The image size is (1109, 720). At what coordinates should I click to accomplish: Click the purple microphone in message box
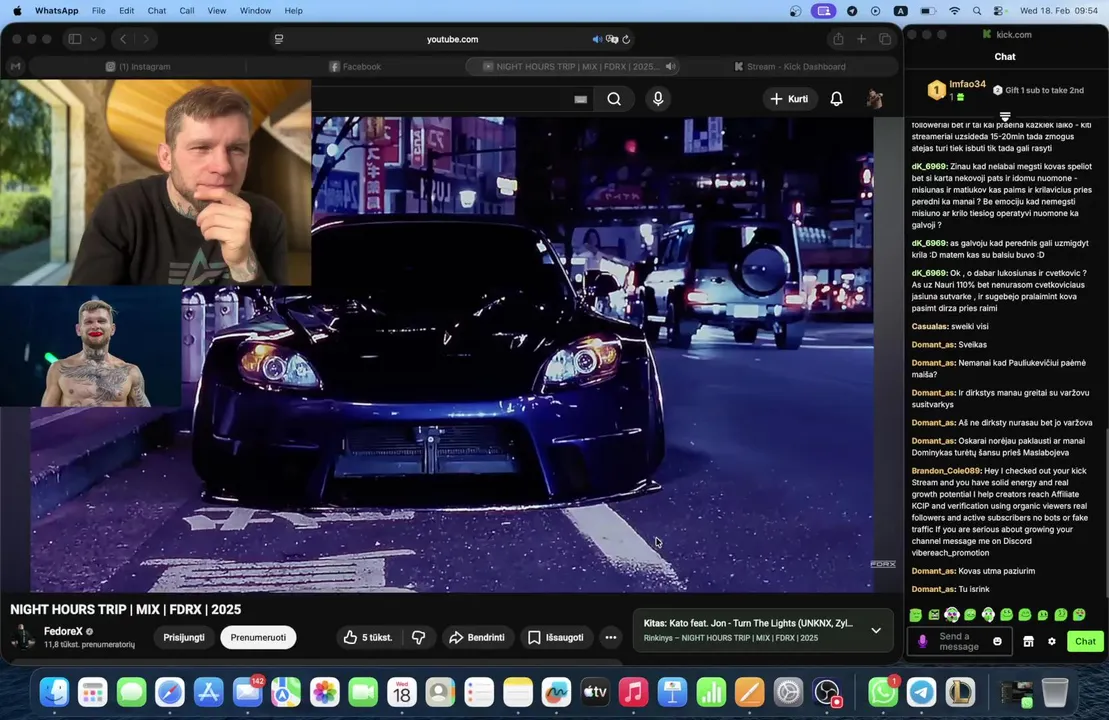point(922,641)
